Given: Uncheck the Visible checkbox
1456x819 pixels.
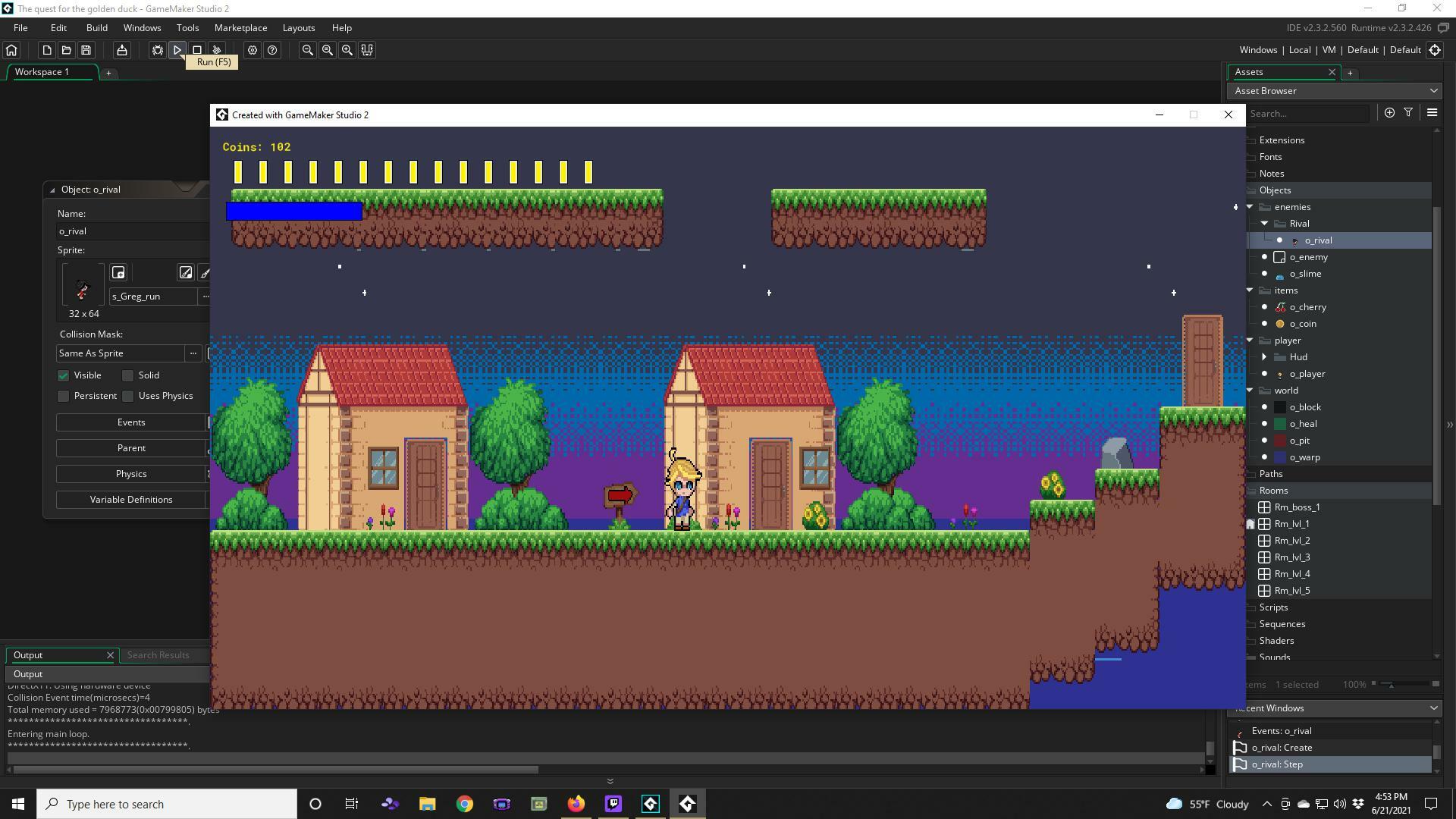Looking at the screenshot, I should [64, 375].
